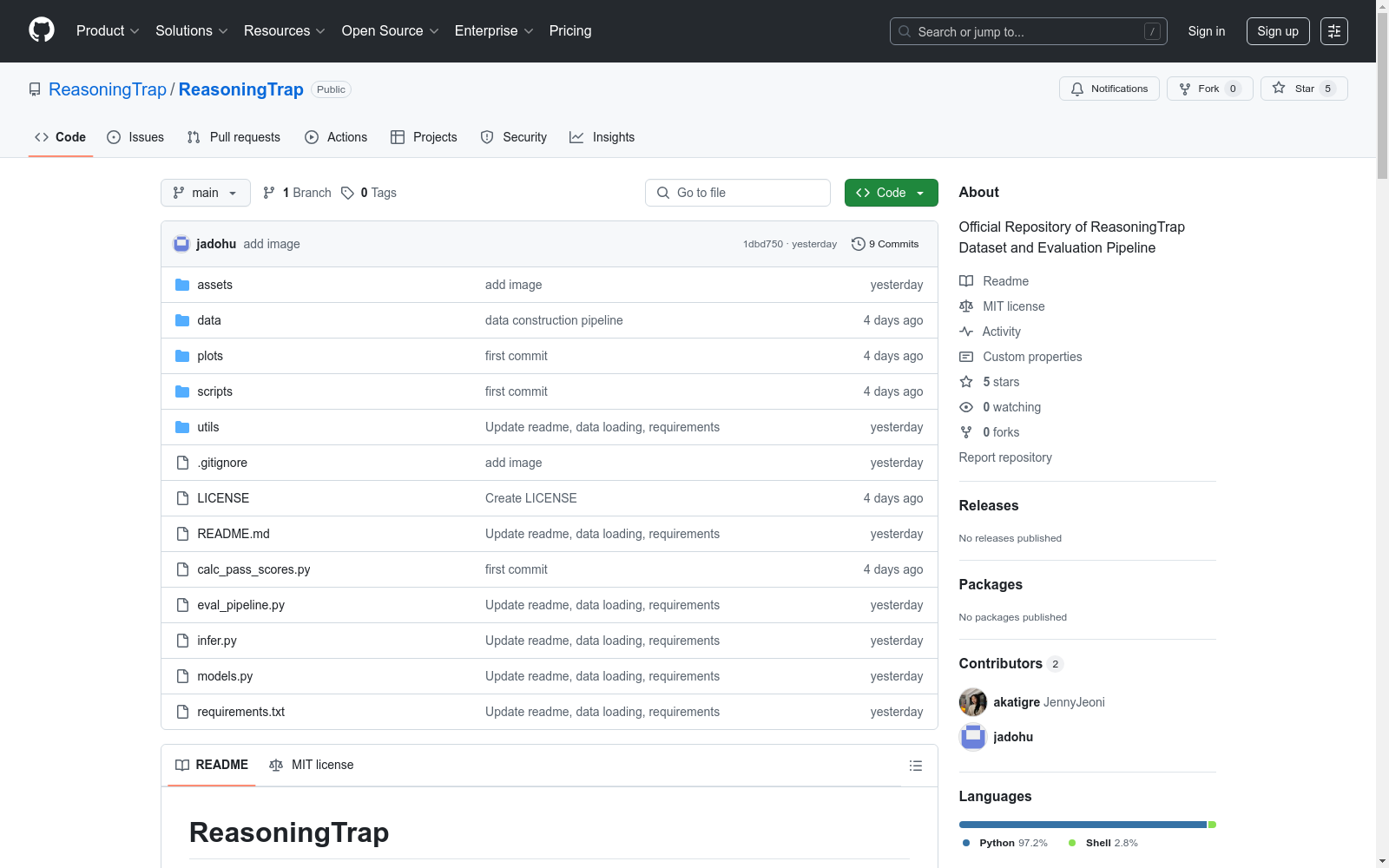Open the ReasoningTrap owner link in breadcrumb

coord(108,89)
